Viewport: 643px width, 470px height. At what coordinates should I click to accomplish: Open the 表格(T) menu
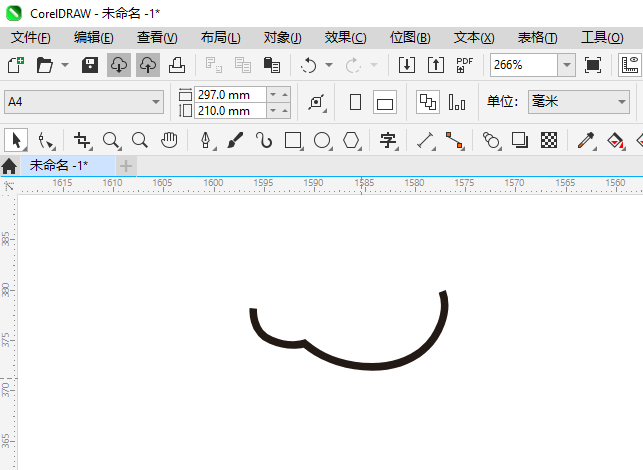point(537,38)
